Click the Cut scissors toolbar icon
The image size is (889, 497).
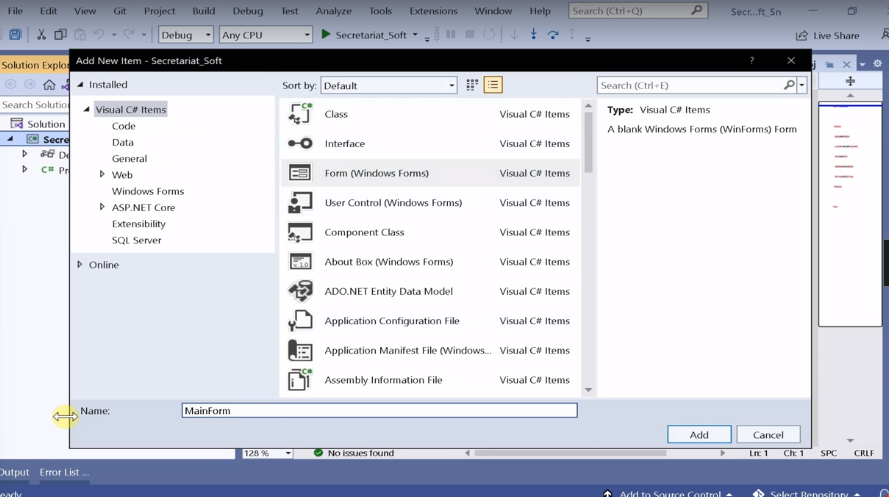click(41, 35)
